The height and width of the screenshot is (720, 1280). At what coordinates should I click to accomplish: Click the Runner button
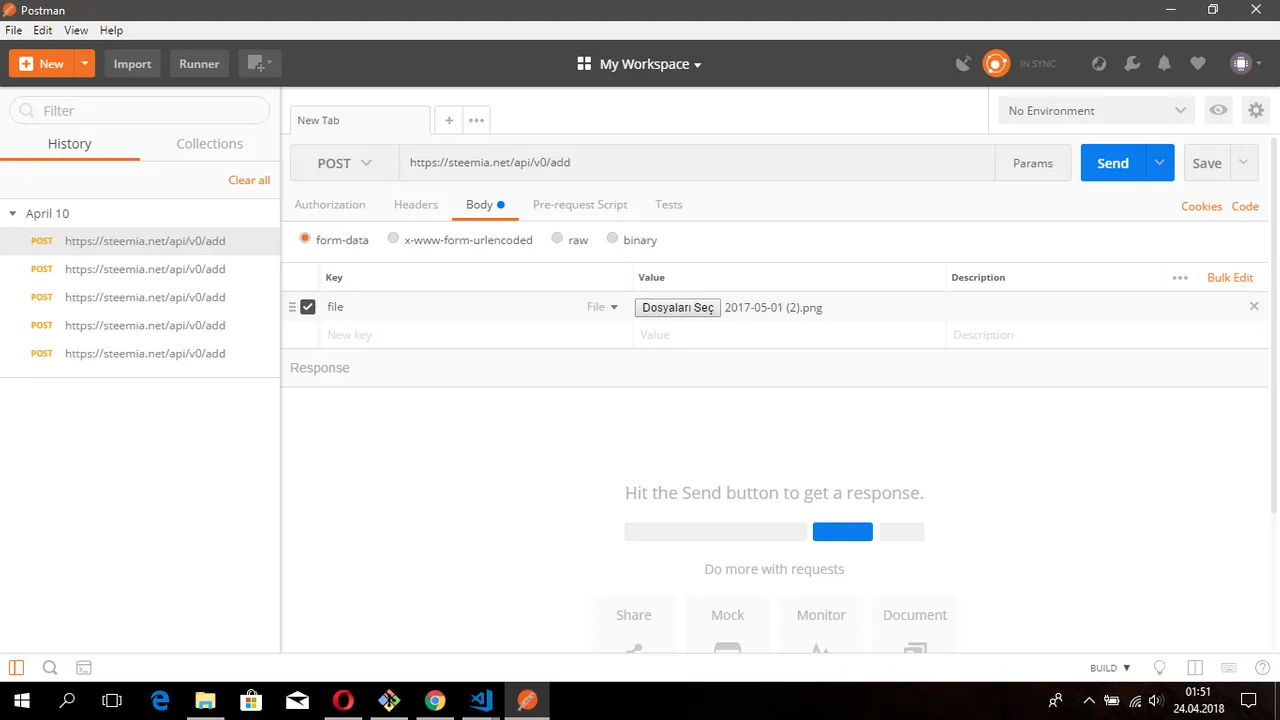tap(199, 64)
